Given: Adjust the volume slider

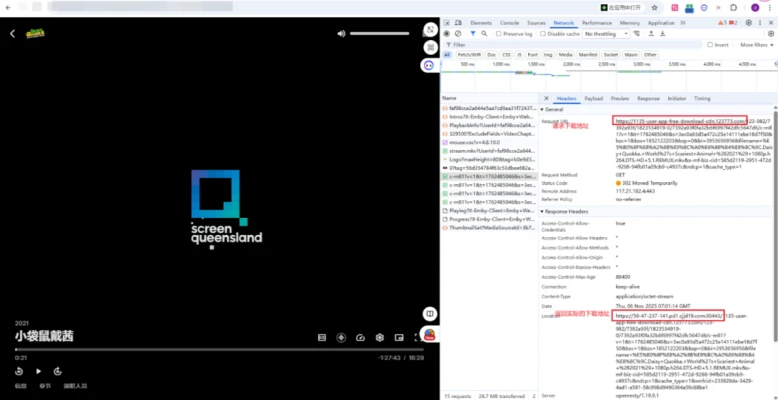Looking at the screenshot, I should point(380,33).
